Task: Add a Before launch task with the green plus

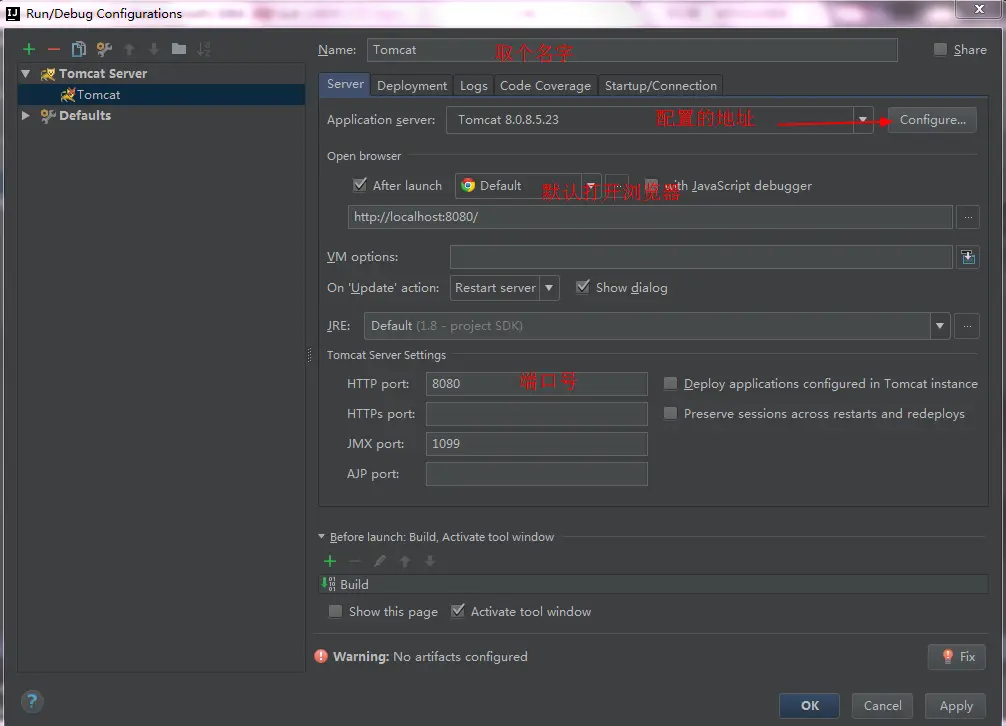Action: tap(330, 561)
